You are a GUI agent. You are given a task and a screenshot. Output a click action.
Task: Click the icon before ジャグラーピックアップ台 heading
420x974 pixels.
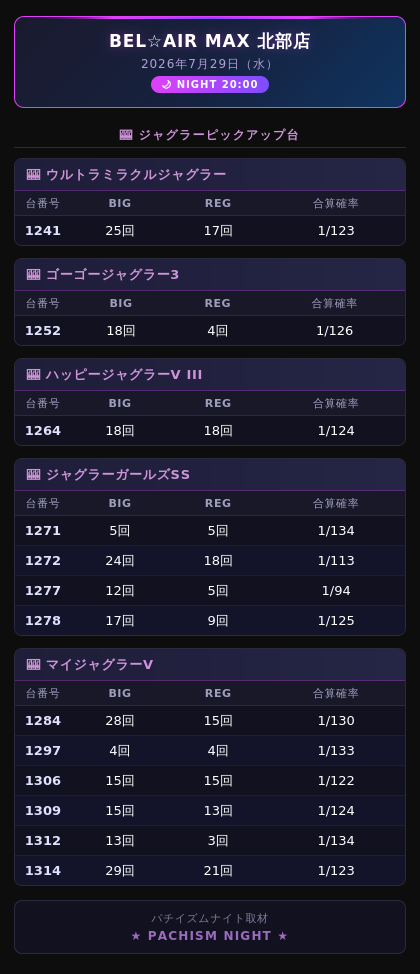pos(126,135)
